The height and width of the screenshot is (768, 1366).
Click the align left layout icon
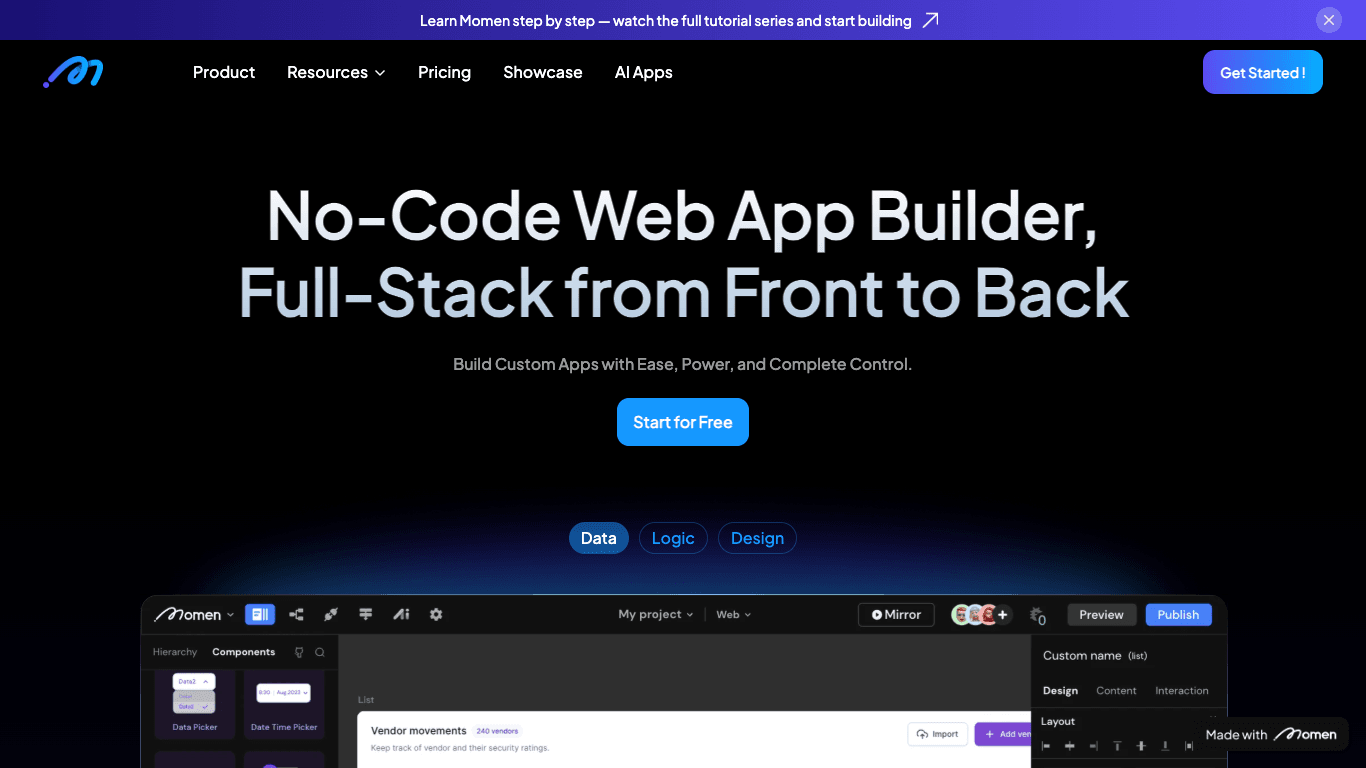tap(1047, 746)
